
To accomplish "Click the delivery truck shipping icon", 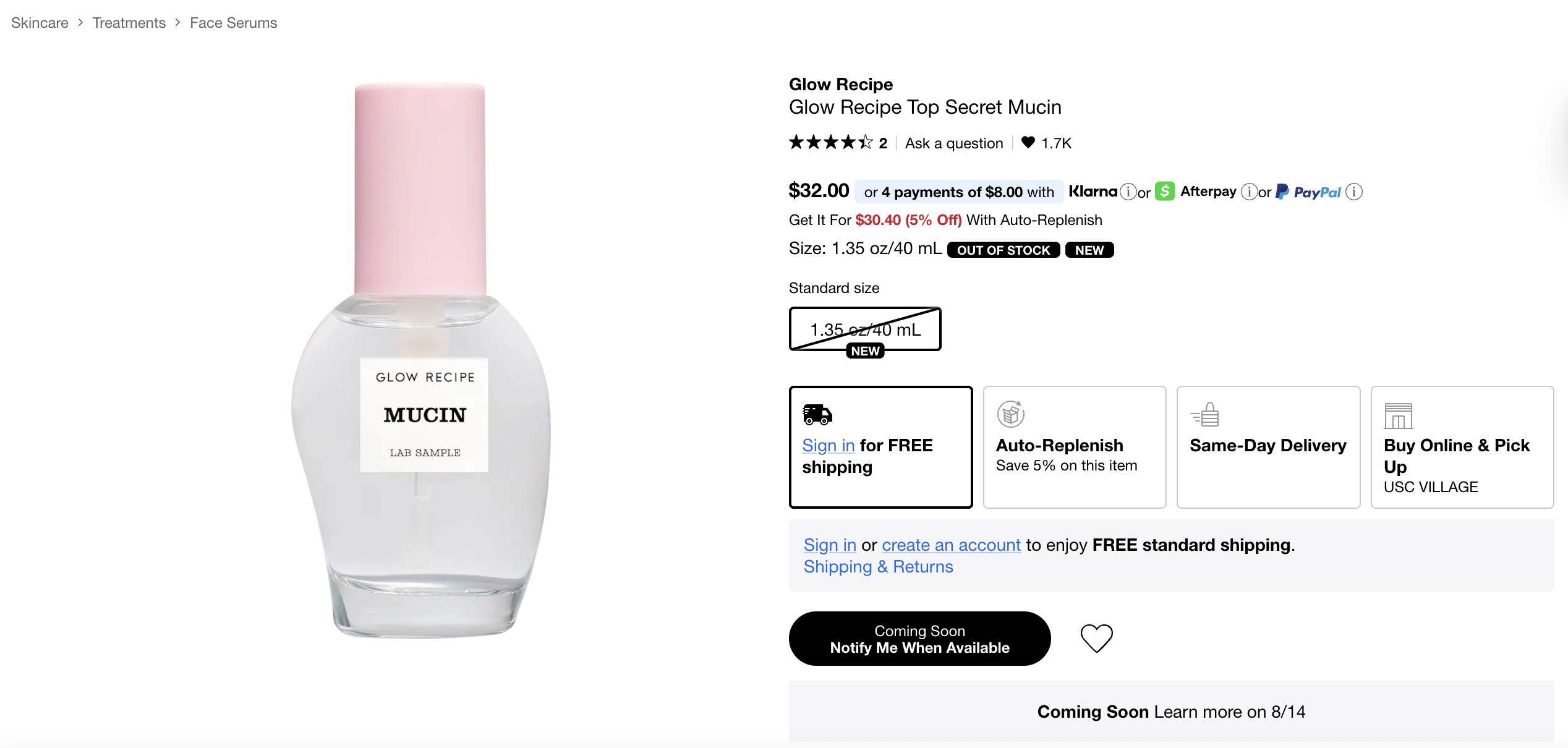I will click(x=817, y=414).
